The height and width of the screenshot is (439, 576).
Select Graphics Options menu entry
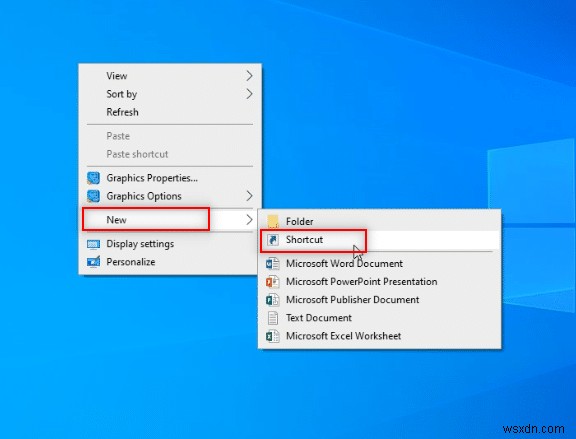[170, 196]
